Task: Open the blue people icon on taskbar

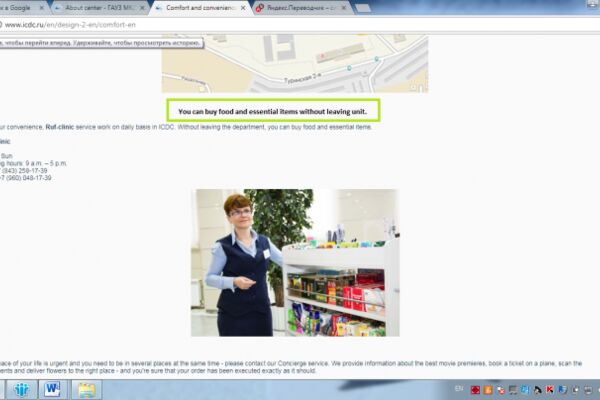Action: pyautogui.click(x=21, y=390)
